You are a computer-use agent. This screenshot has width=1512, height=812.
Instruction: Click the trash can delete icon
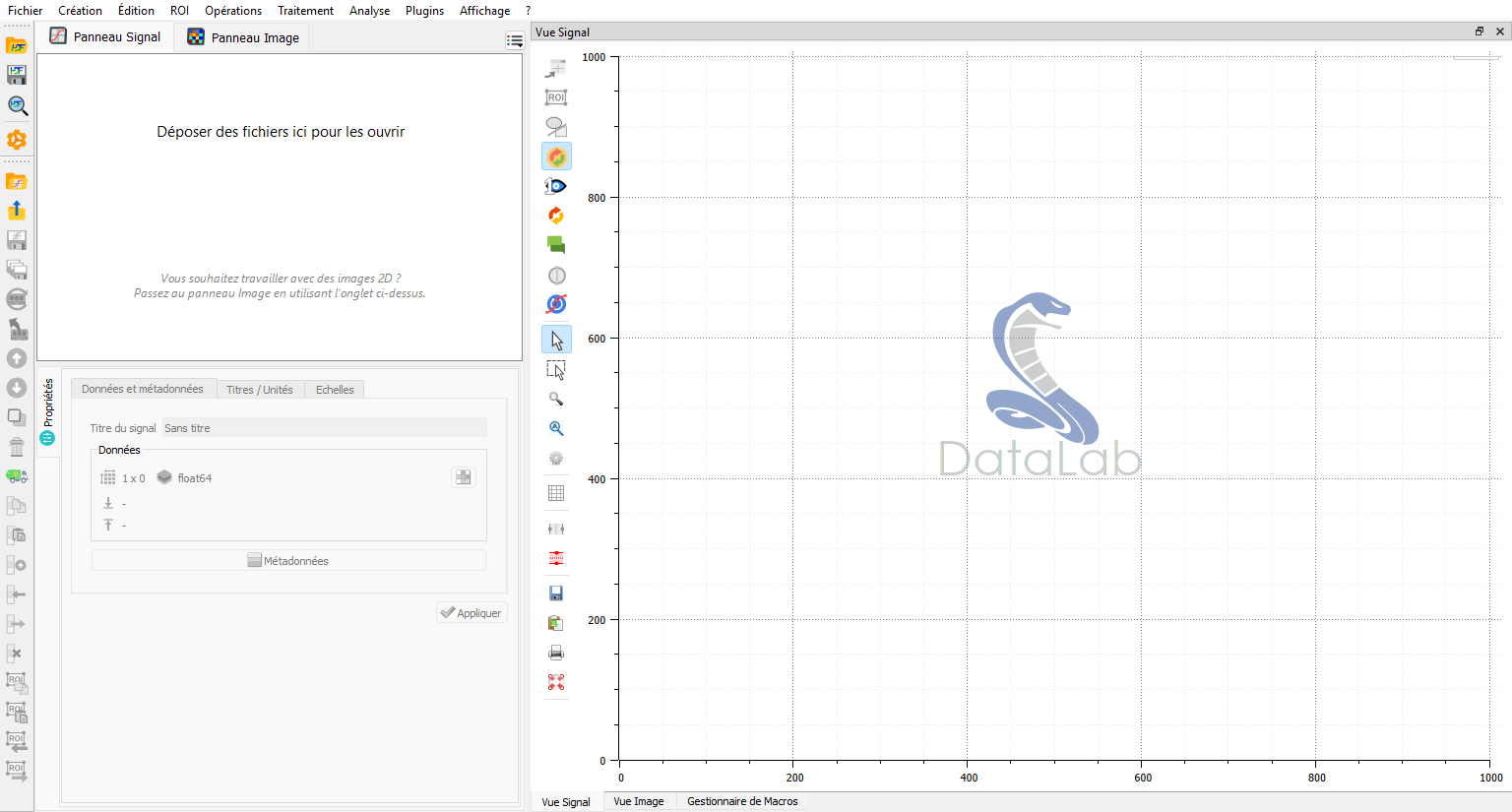pyautogui.click(x=17, y=447)
